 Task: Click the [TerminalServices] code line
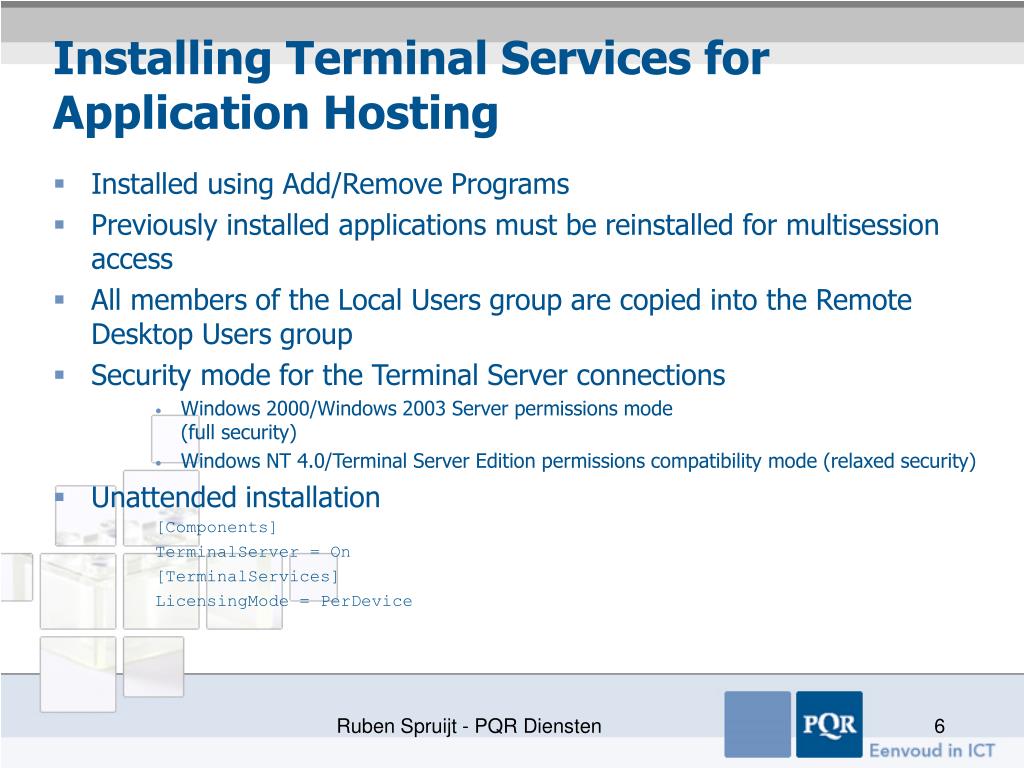[x=247, y=576]
